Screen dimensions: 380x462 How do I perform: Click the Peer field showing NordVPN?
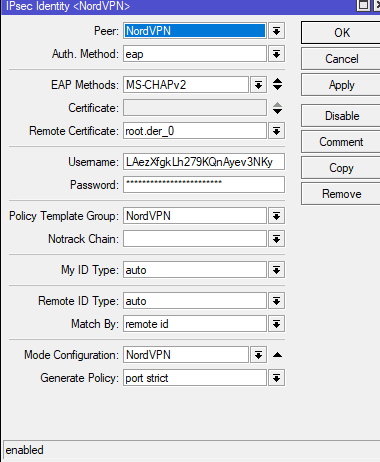pos(195,31)
